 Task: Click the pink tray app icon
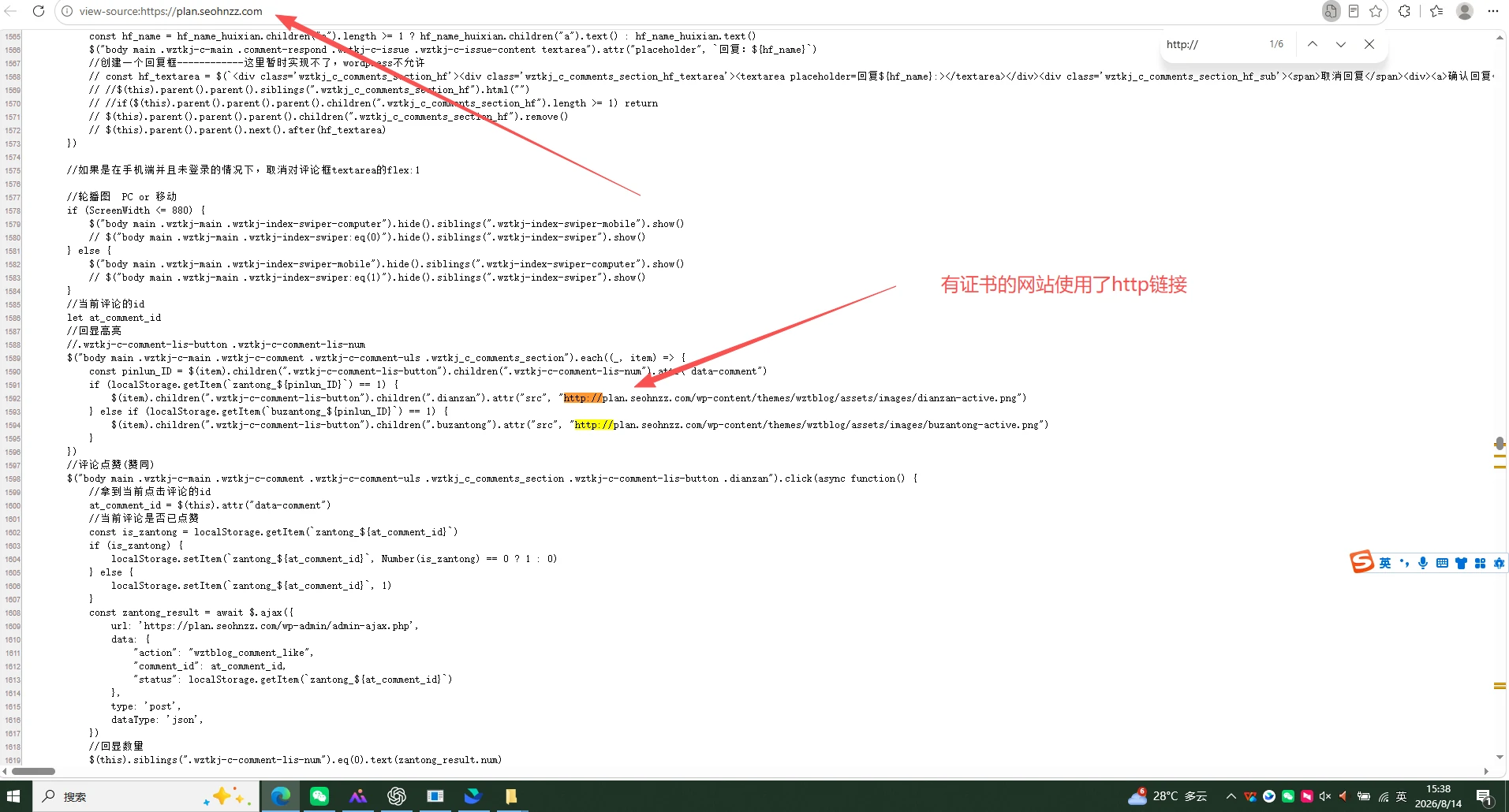(1307, 796)
